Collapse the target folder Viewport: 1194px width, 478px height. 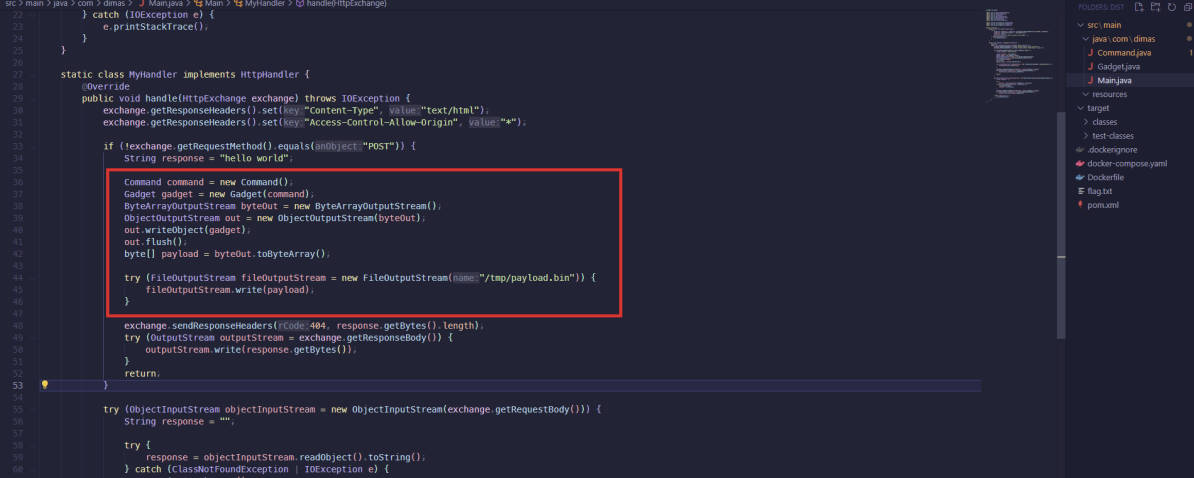point(1080,108)
